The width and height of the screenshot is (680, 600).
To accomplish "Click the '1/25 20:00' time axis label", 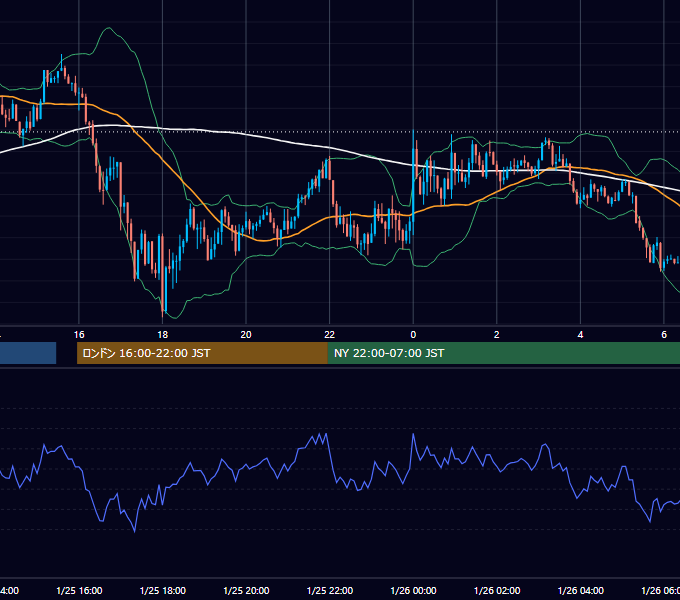I will point(246,590).
